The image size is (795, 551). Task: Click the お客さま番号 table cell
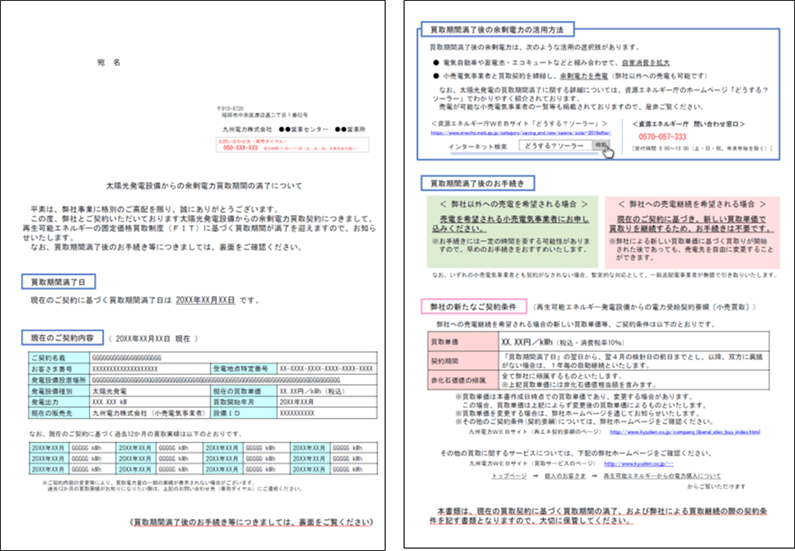(x=59, y=369)
